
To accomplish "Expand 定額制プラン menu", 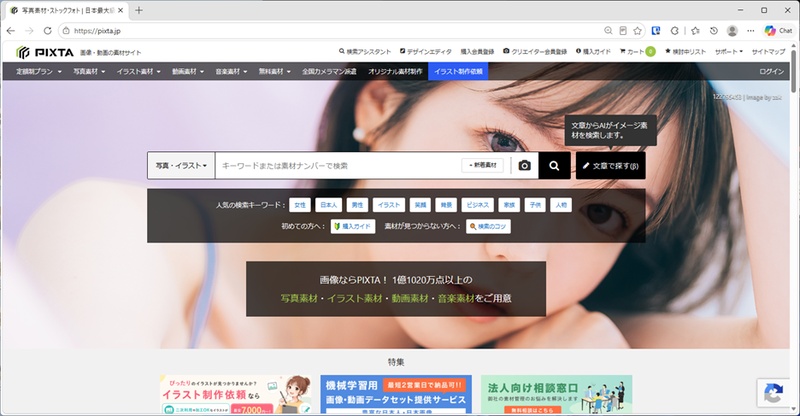I will [38, 71].
